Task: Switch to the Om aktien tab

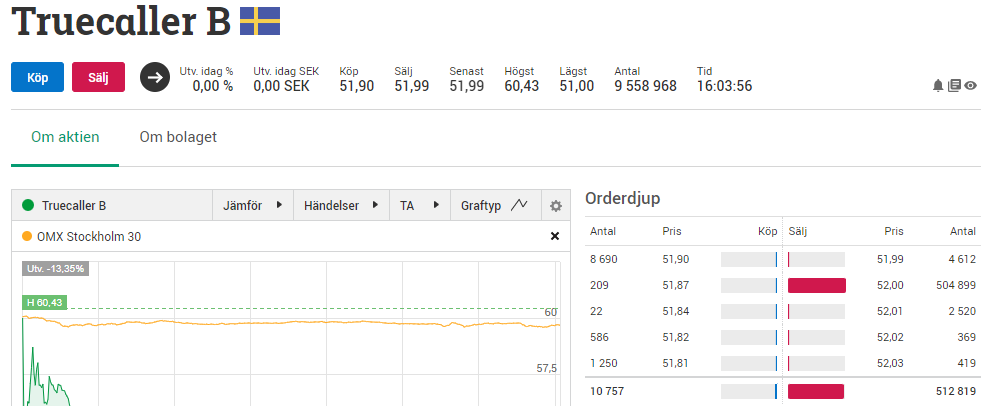Action: click(65, 137)
